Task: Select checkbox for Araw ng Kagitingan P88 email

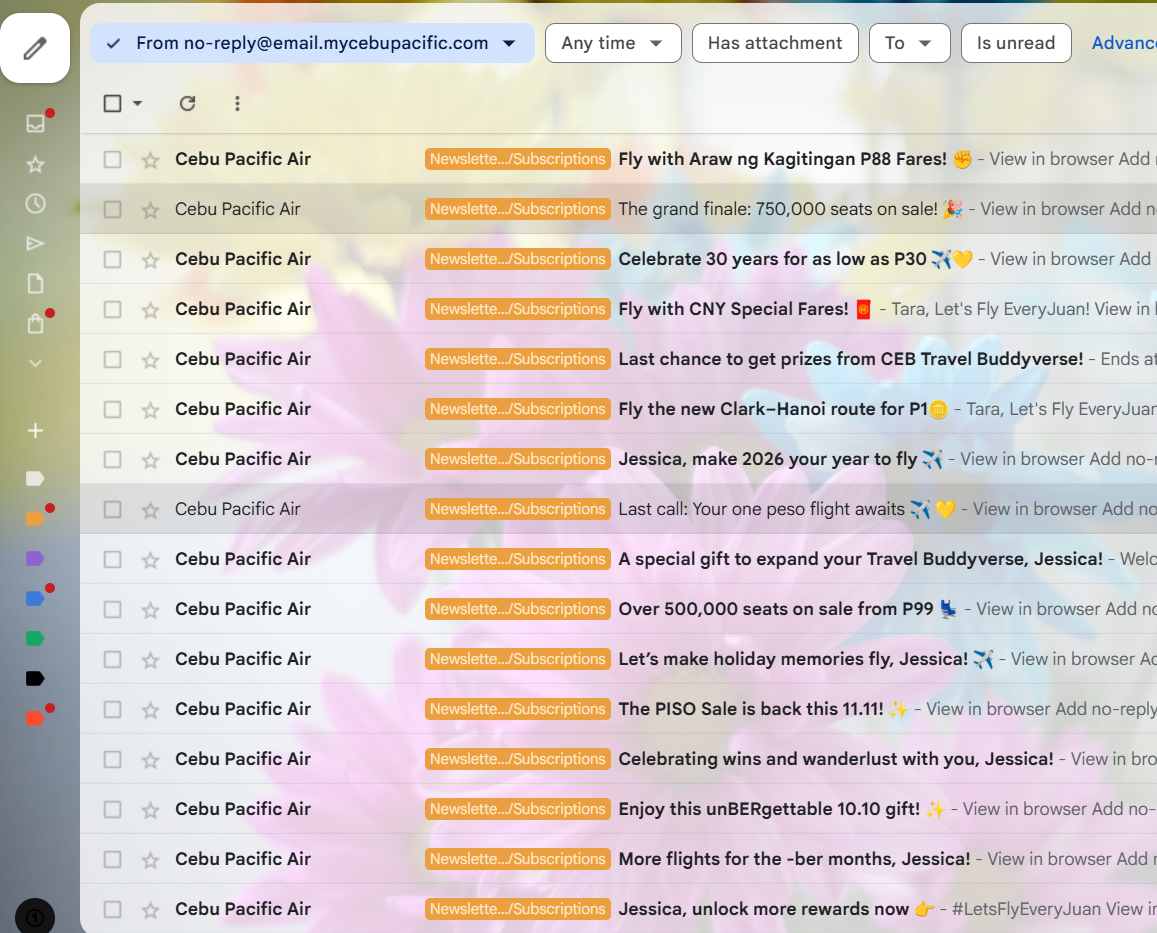Action: (x=112, y=159)
